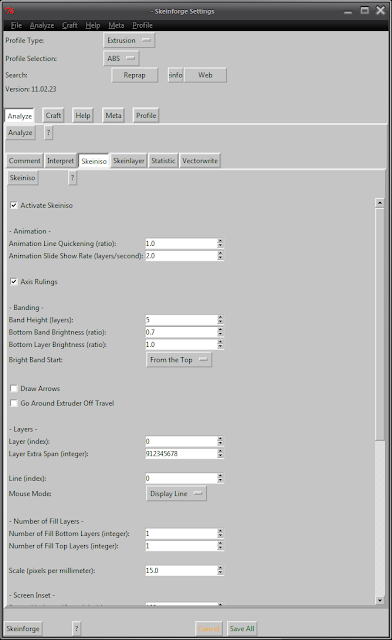Open the Analyze menu in menu bar
This screenshot has width=392, height=640.
point(42,25)
